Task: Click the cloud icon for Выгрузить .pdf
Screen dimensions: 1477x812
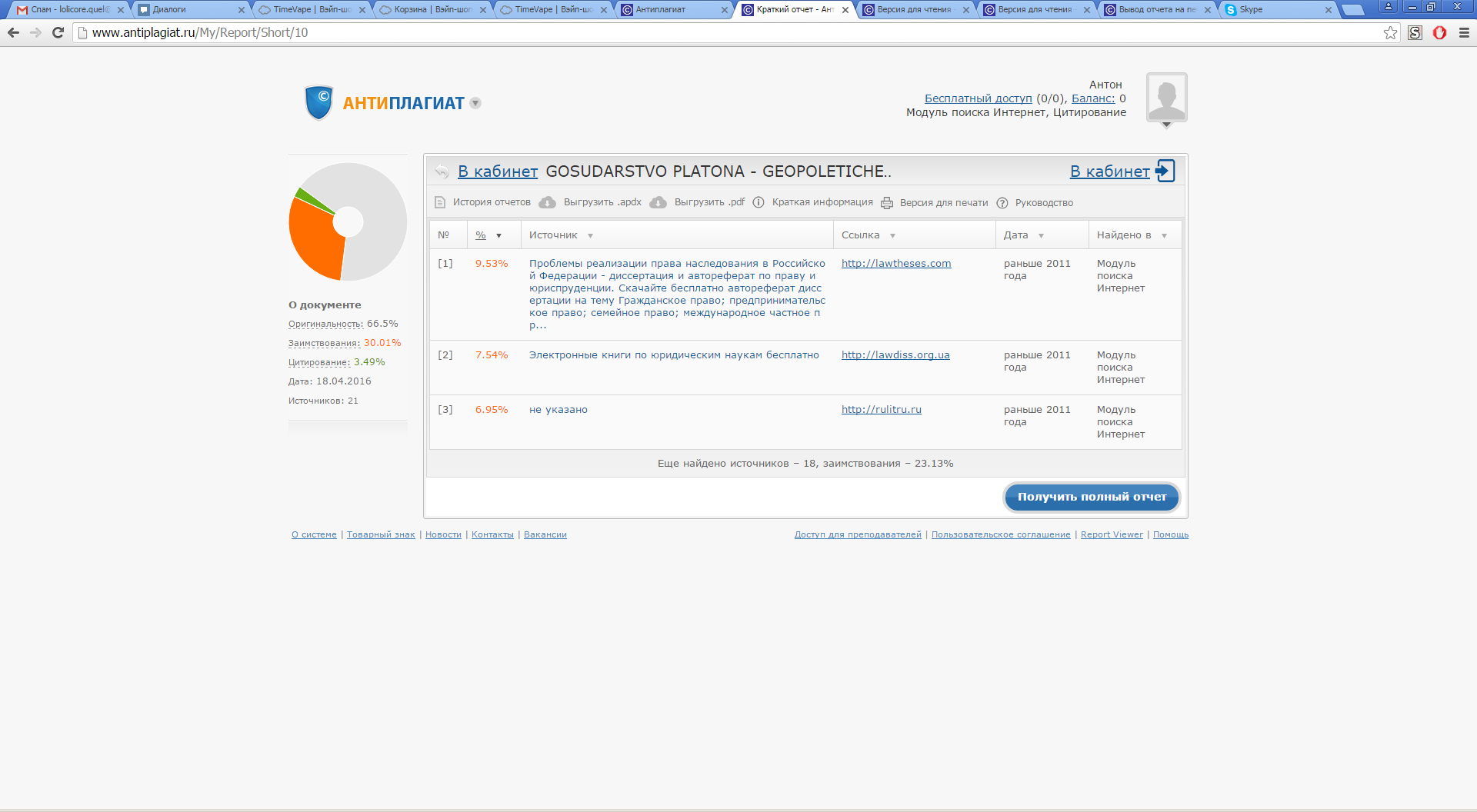Action: 658,202
